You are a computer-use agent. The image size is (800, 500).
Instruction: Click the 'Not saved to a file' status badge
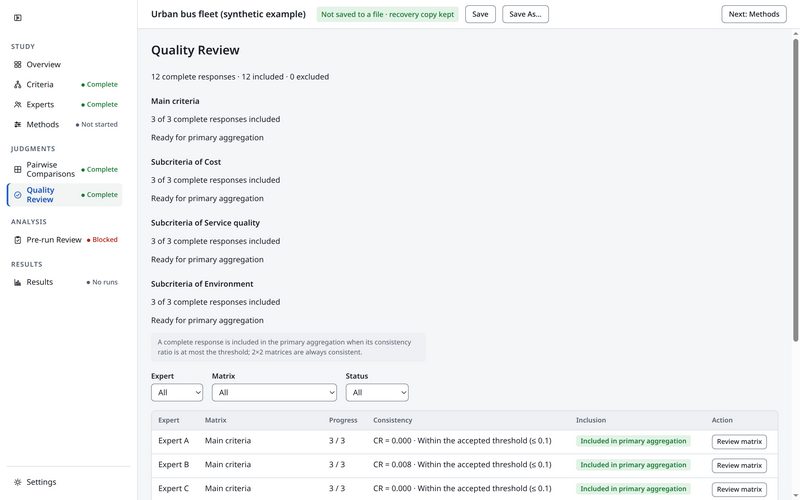coord(387,14)
